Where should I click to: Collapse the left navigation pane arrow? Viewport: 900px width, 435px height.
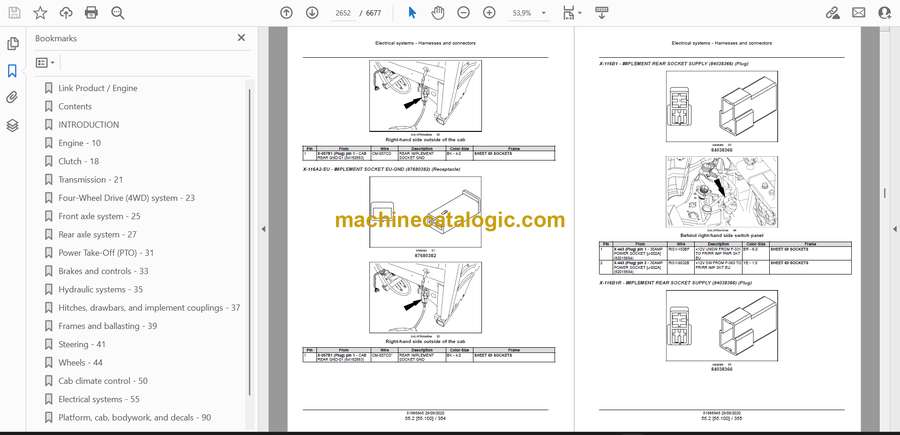tap(263, 229)
